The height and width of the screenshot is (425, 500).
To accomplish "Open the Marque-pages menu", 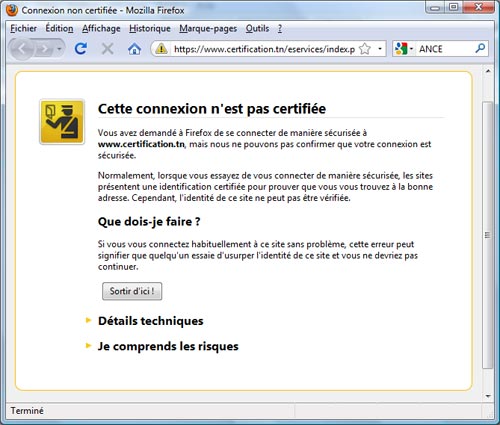I will (x=208, y=29).
